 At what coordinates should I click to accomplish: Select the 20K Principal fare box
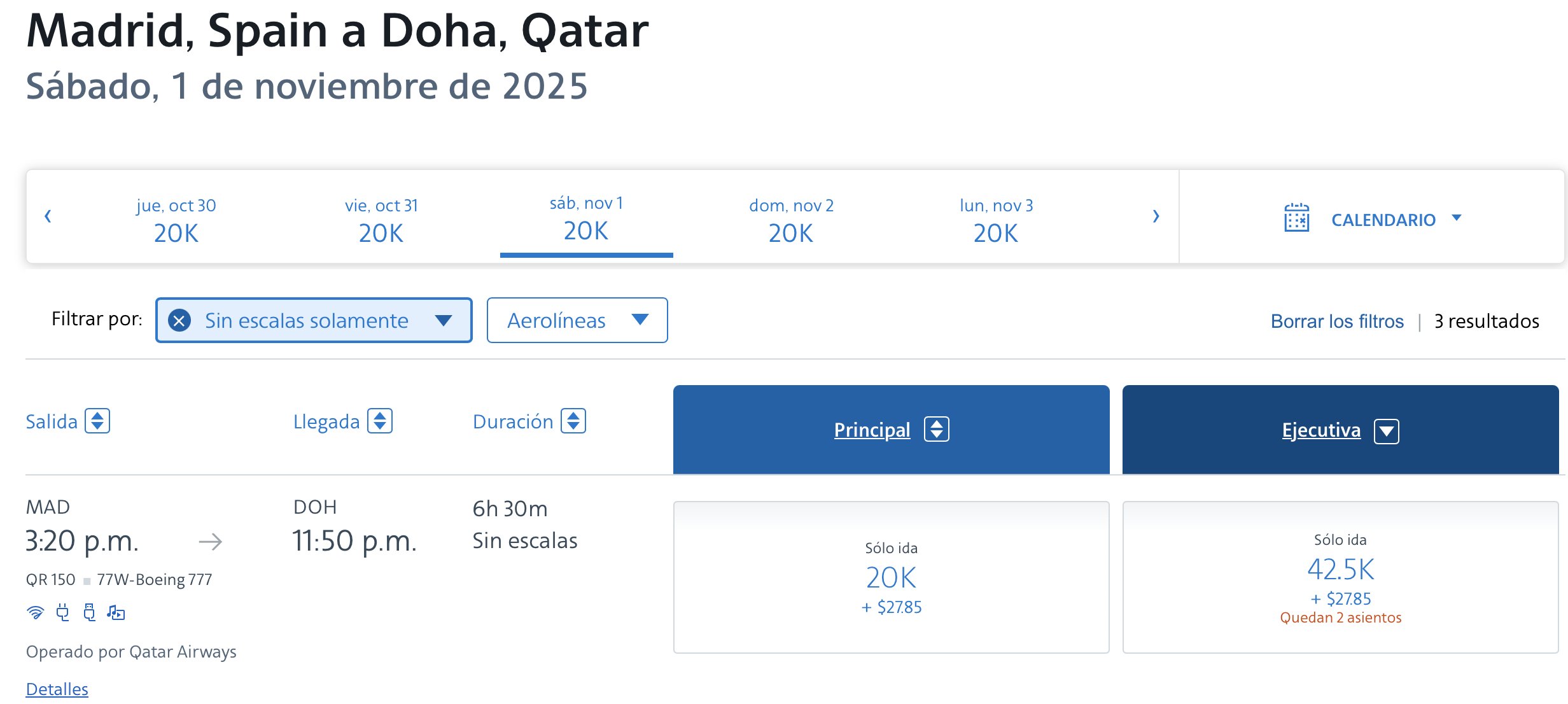891,577
